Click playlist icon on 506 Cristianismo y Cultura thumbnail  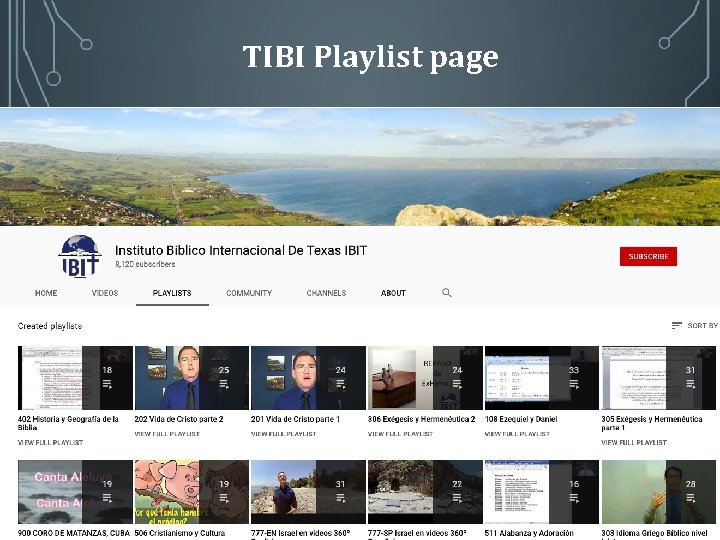pos(224,498)
